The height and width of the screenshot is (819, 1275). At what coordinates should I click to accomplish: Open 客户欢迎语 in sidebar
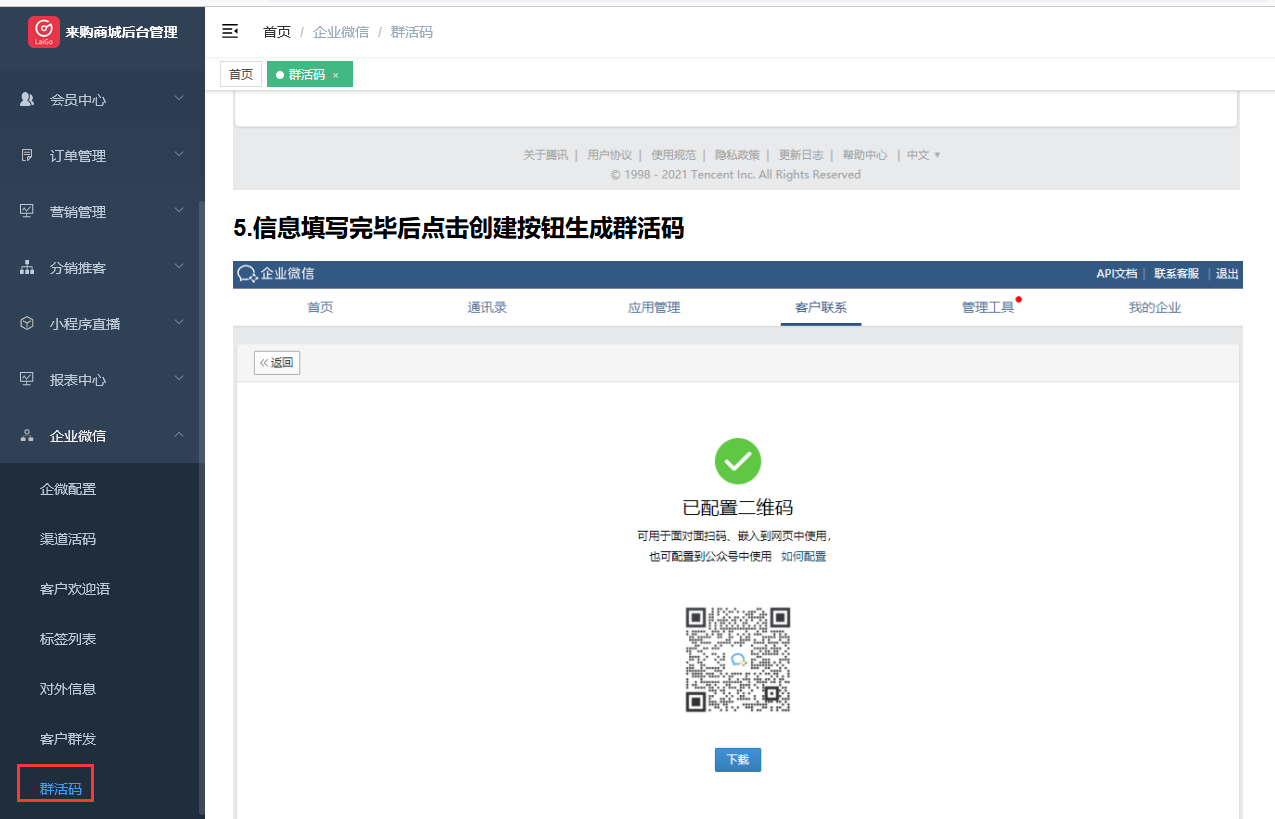point(75,589)
